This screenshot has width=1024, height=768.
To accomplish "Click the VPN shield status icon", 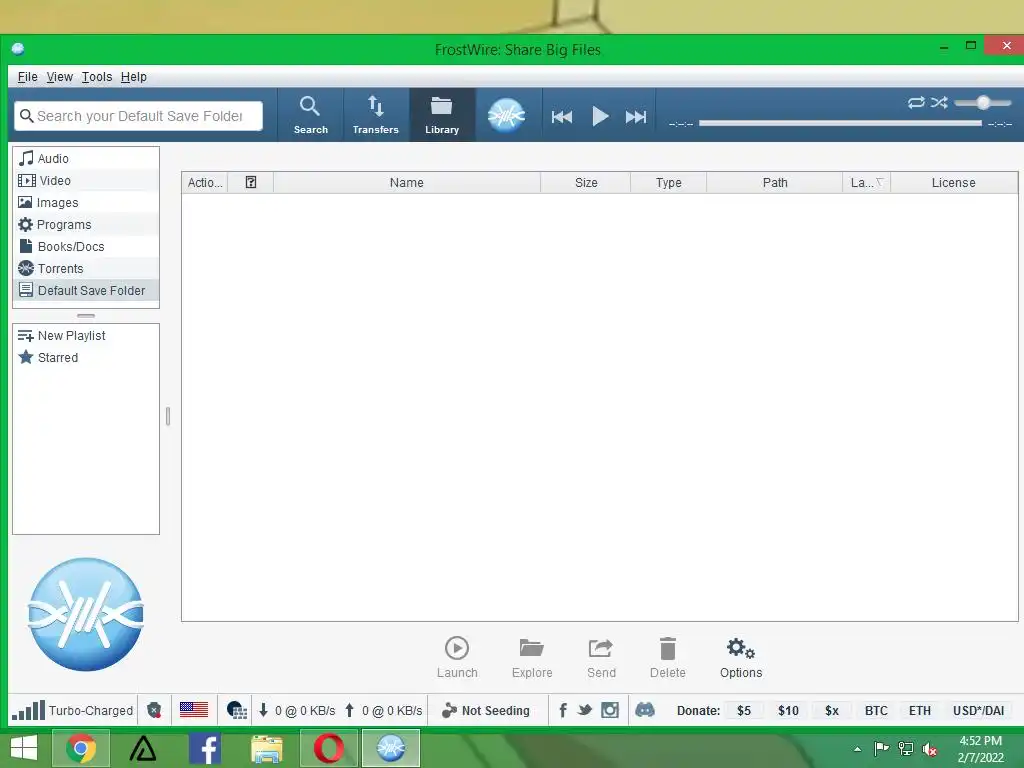I will click(x=154, y=711).
